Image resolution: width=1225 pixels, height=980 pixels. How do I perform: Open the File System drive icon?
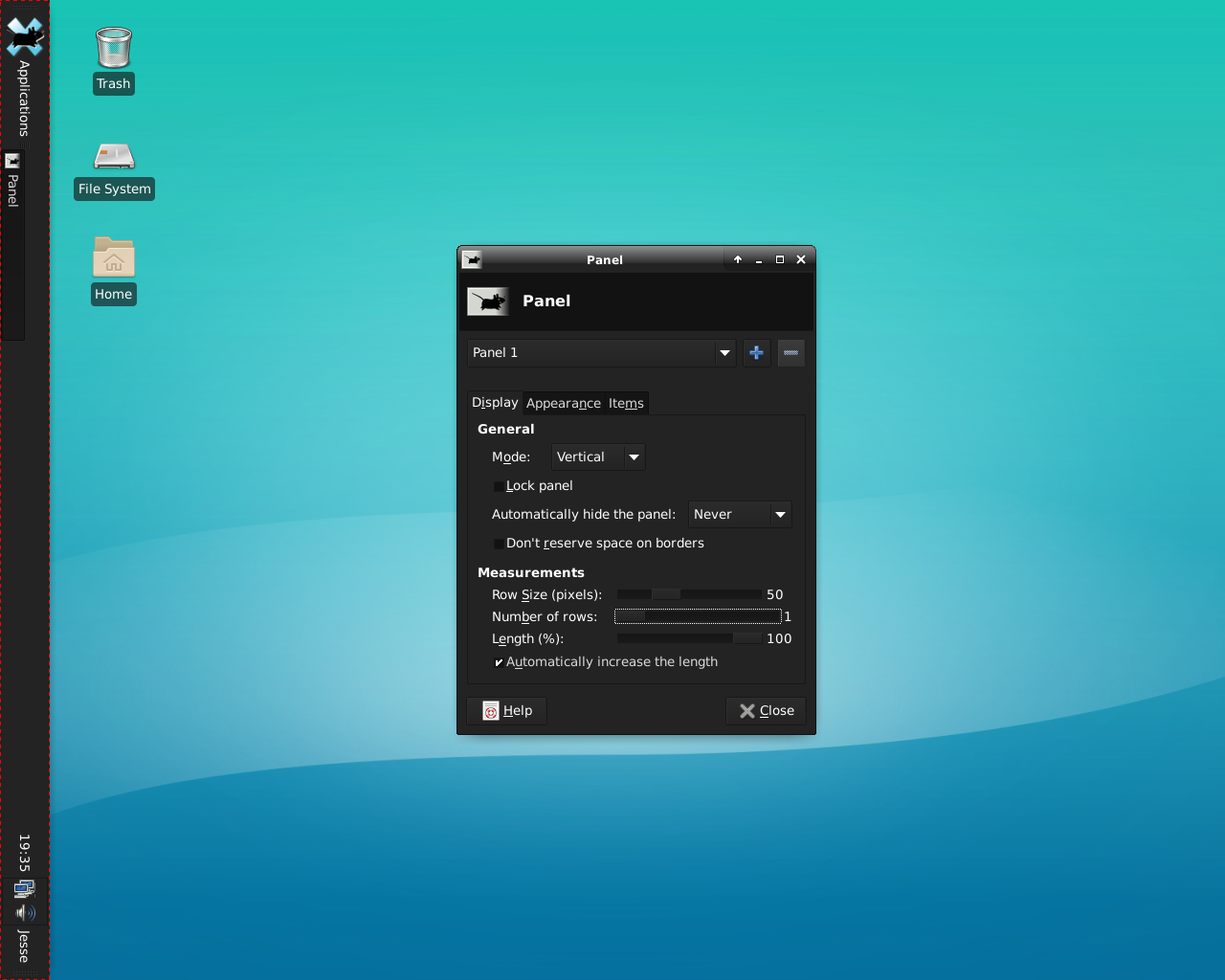click(114, 155)
